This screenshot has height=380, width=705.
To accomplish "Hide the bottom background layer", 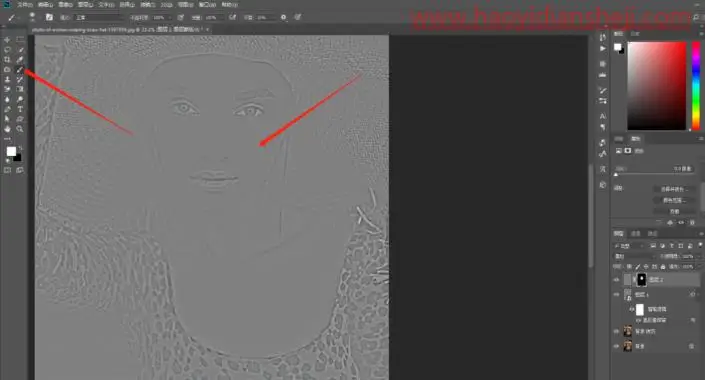I will [616, 346].
